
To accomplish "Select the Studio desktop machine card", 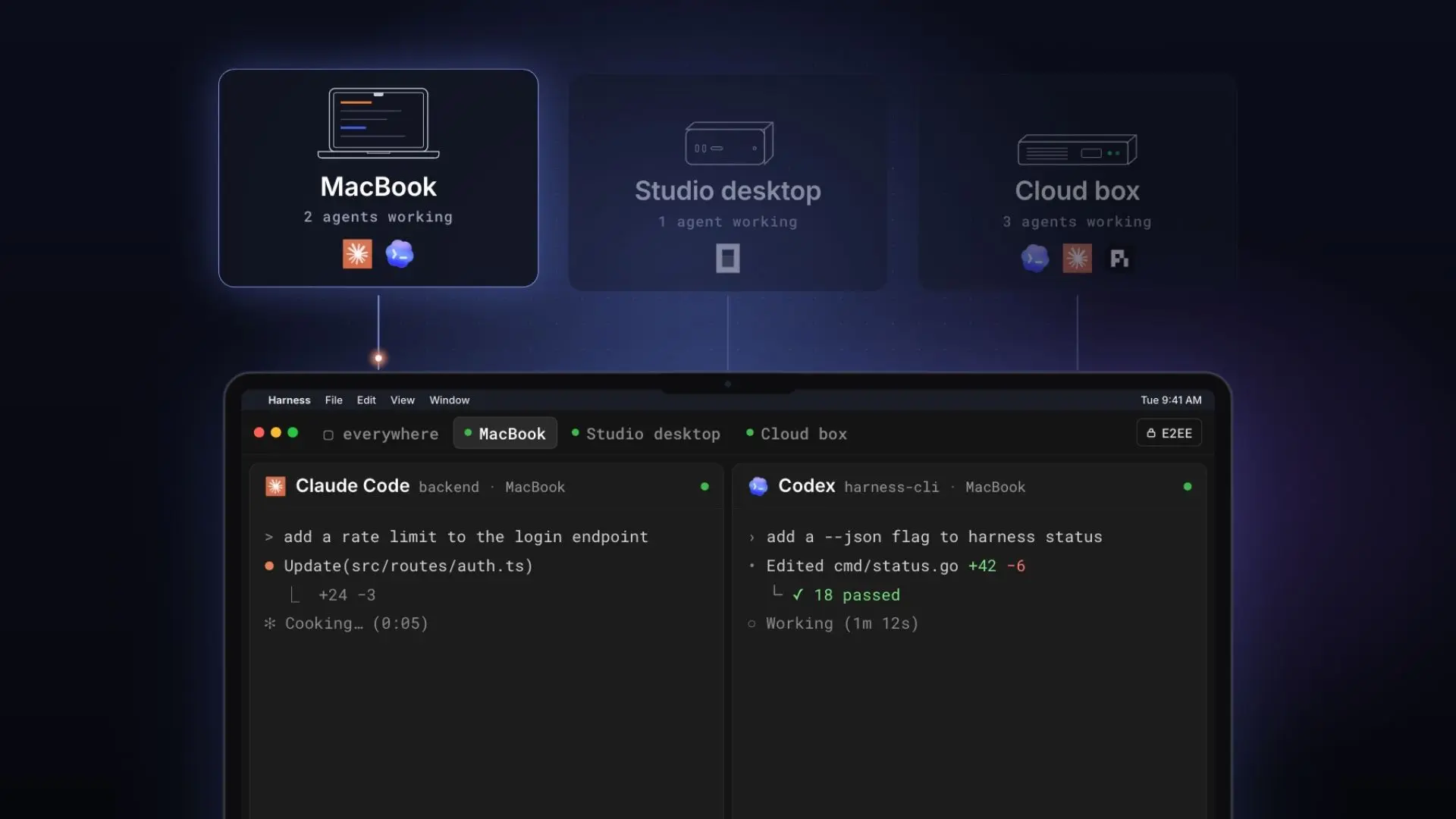I will (x=728, y=182).
